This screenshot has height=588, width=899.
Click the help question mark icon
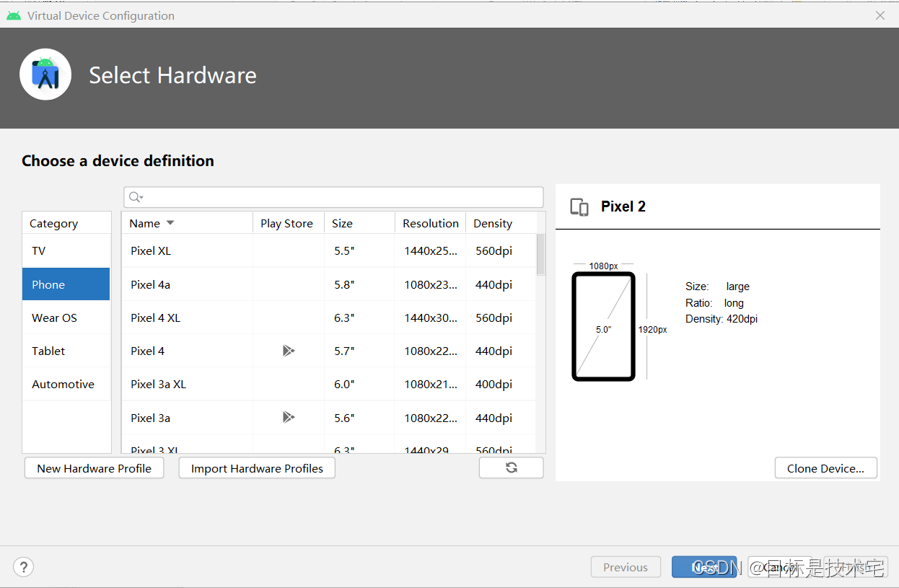click(x=23, y=567)
